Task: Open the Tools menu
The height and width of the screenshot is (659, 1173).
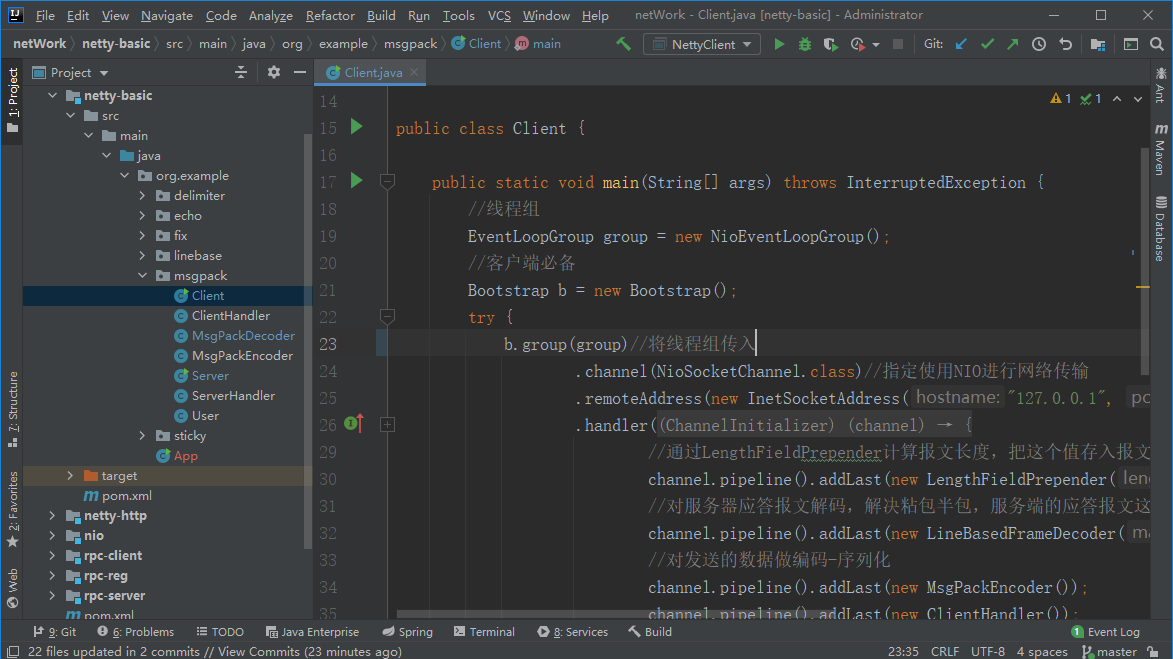Action: coord(458,15)
